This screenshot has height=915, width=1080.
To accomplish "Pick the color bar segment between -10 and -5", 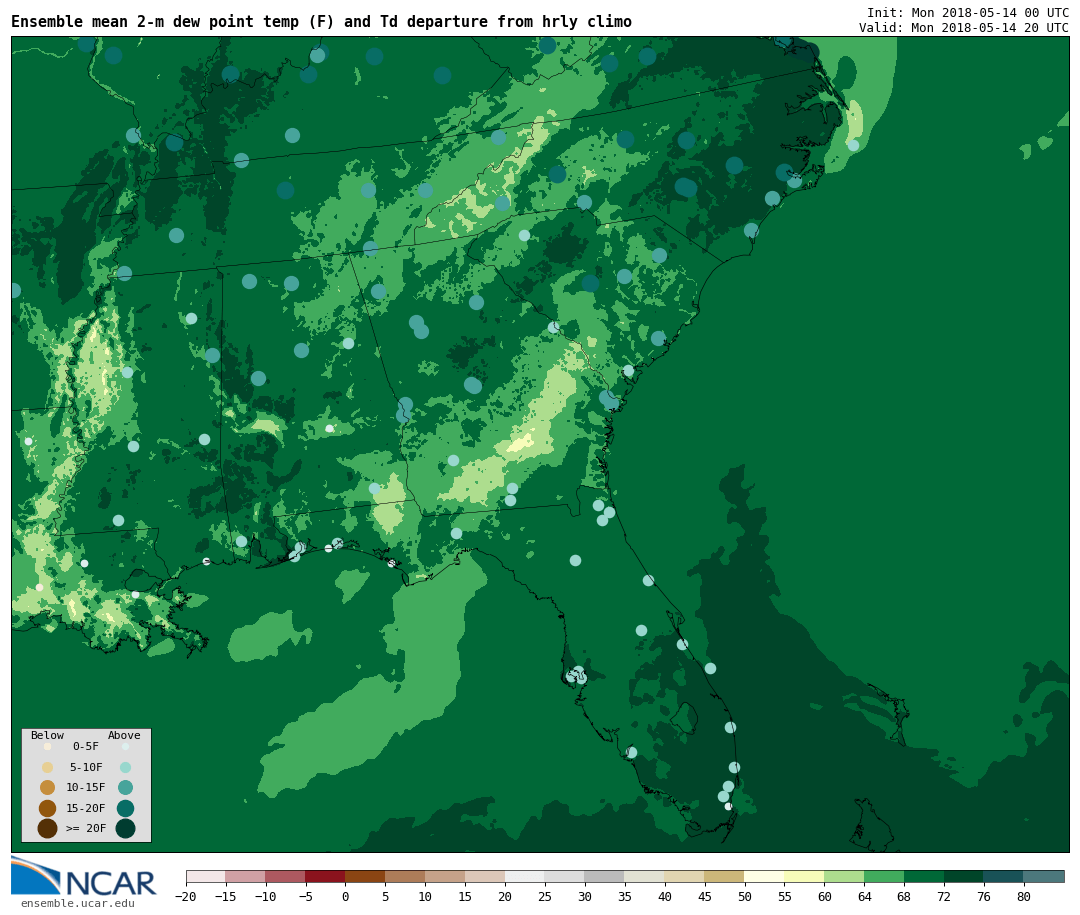I will (285, 876).
